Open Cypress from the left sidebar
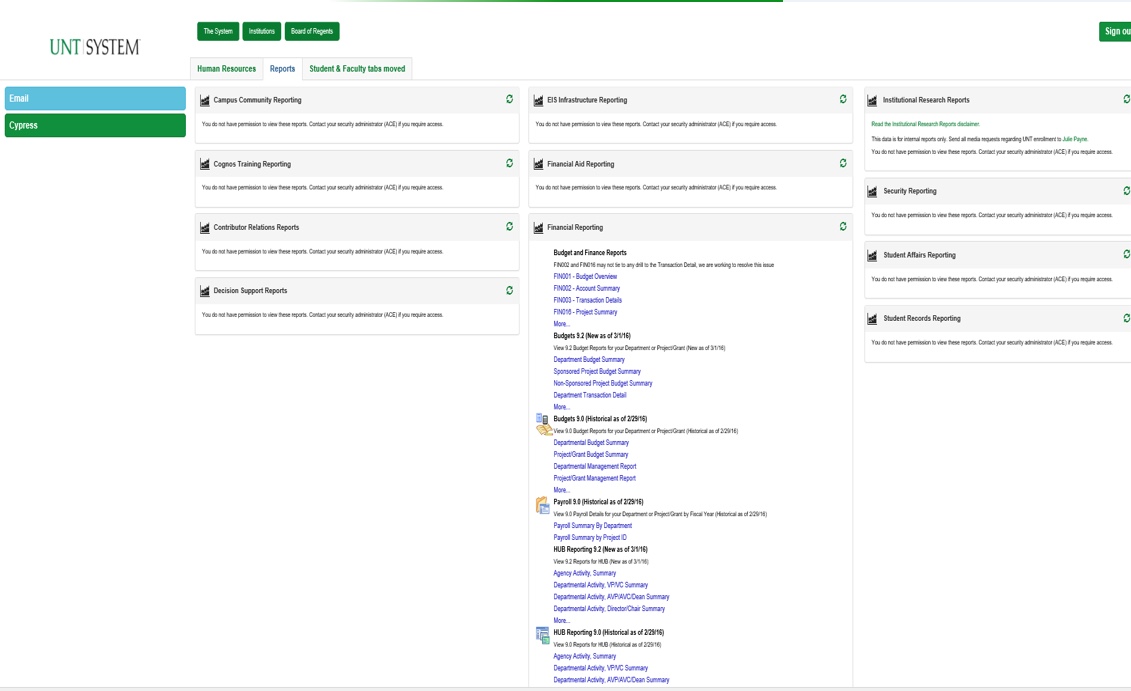 pyautogui.click(x=95, y=125)
